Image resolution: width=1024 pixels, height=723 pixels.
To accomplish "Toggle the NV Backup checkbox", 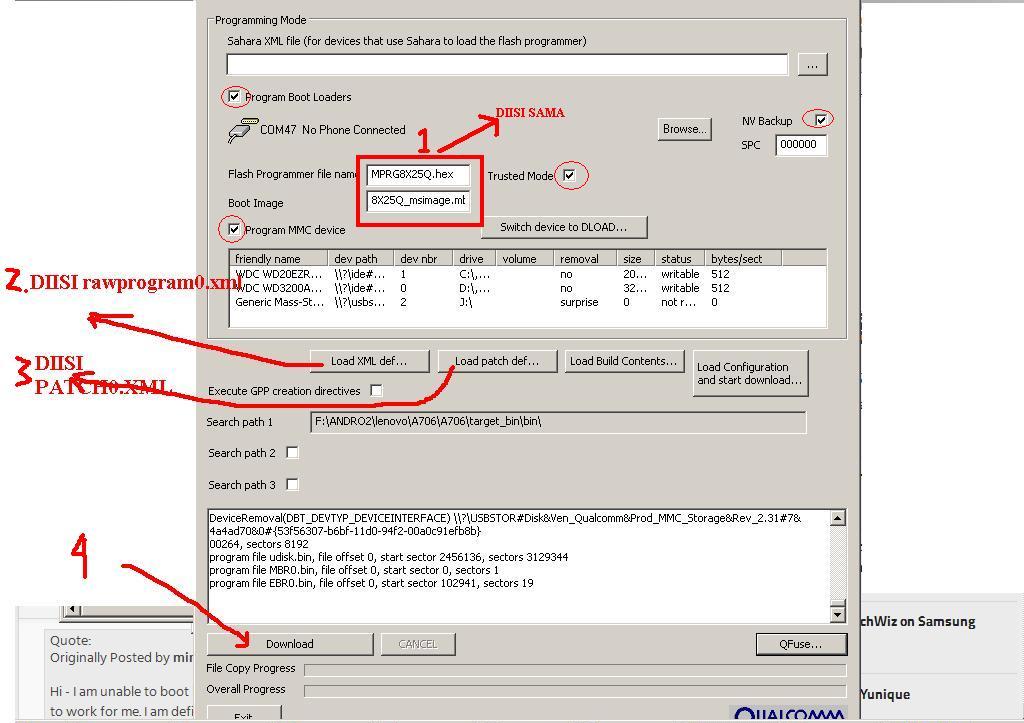I will click(x=821, y=120).
